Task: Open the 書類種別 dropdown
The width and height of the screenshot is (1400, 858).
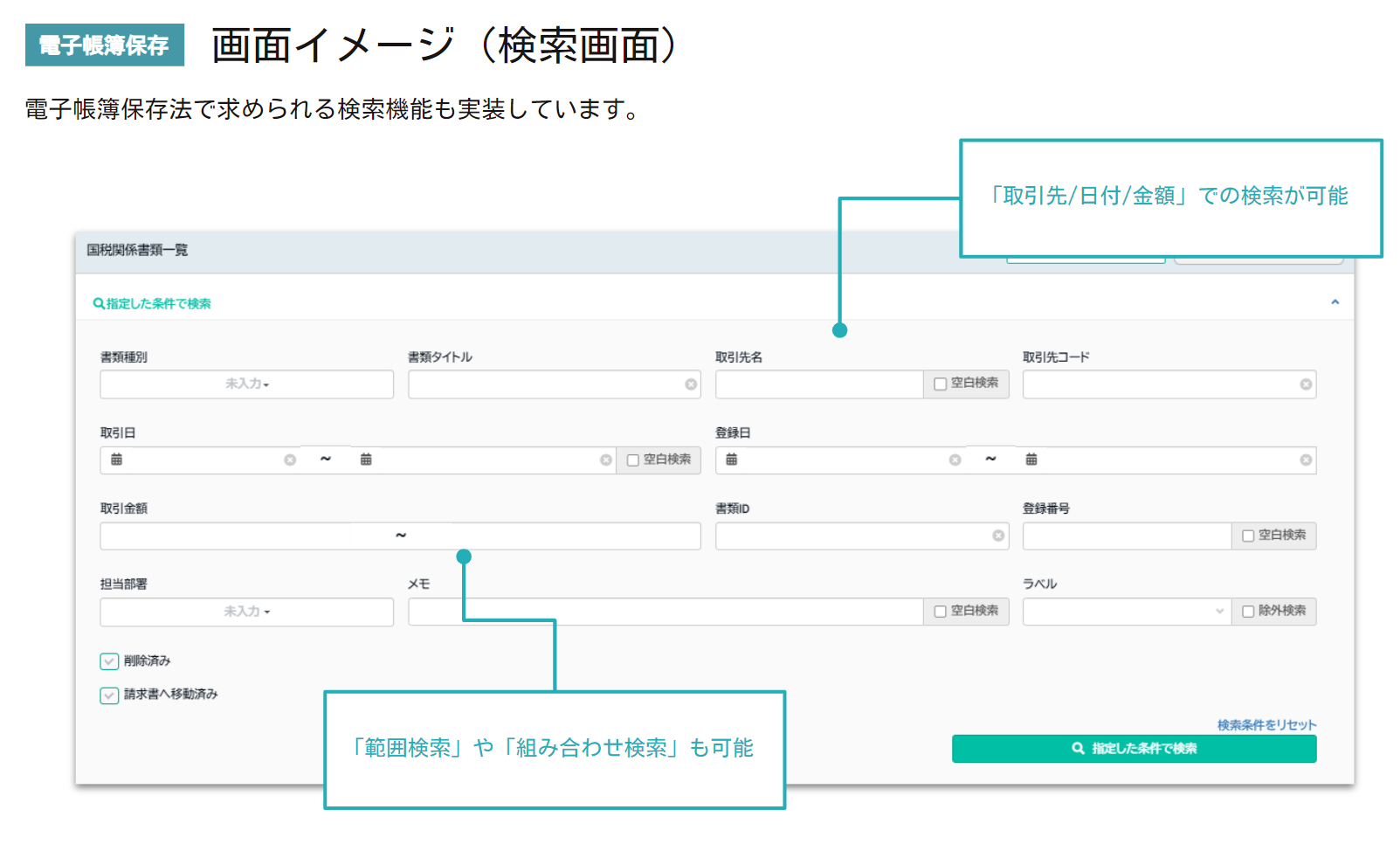Action: pyautogui.click(x=246, y=384)
